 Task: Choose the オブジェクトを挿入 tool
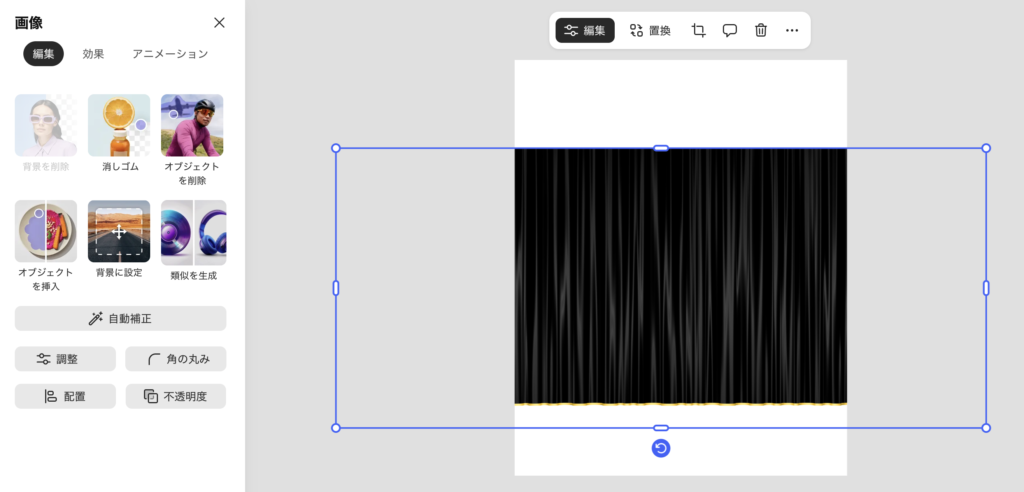(46, 231)
